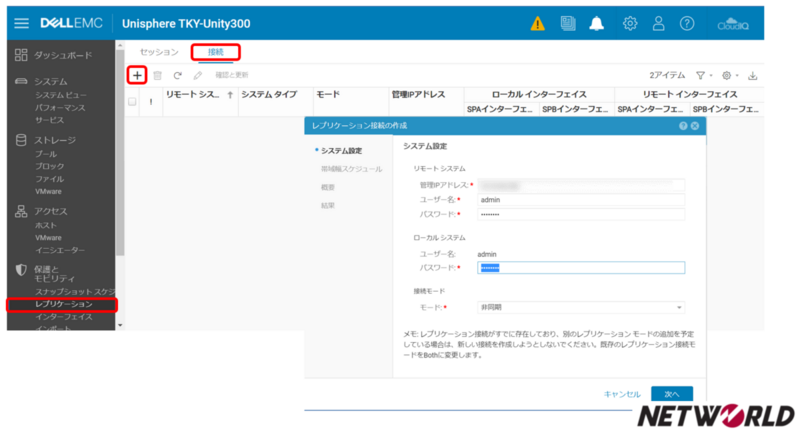Click the trash delete icon

(158, 75)
